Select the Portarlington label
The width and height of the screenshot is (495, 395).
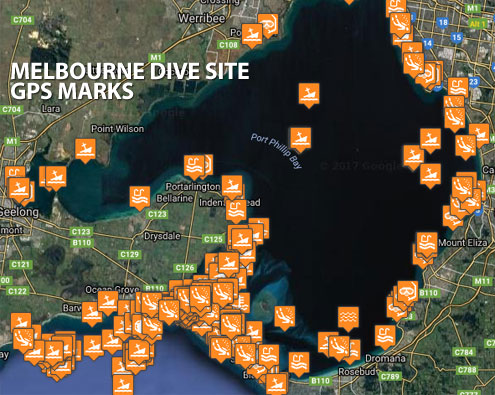(x=193, y=187)
